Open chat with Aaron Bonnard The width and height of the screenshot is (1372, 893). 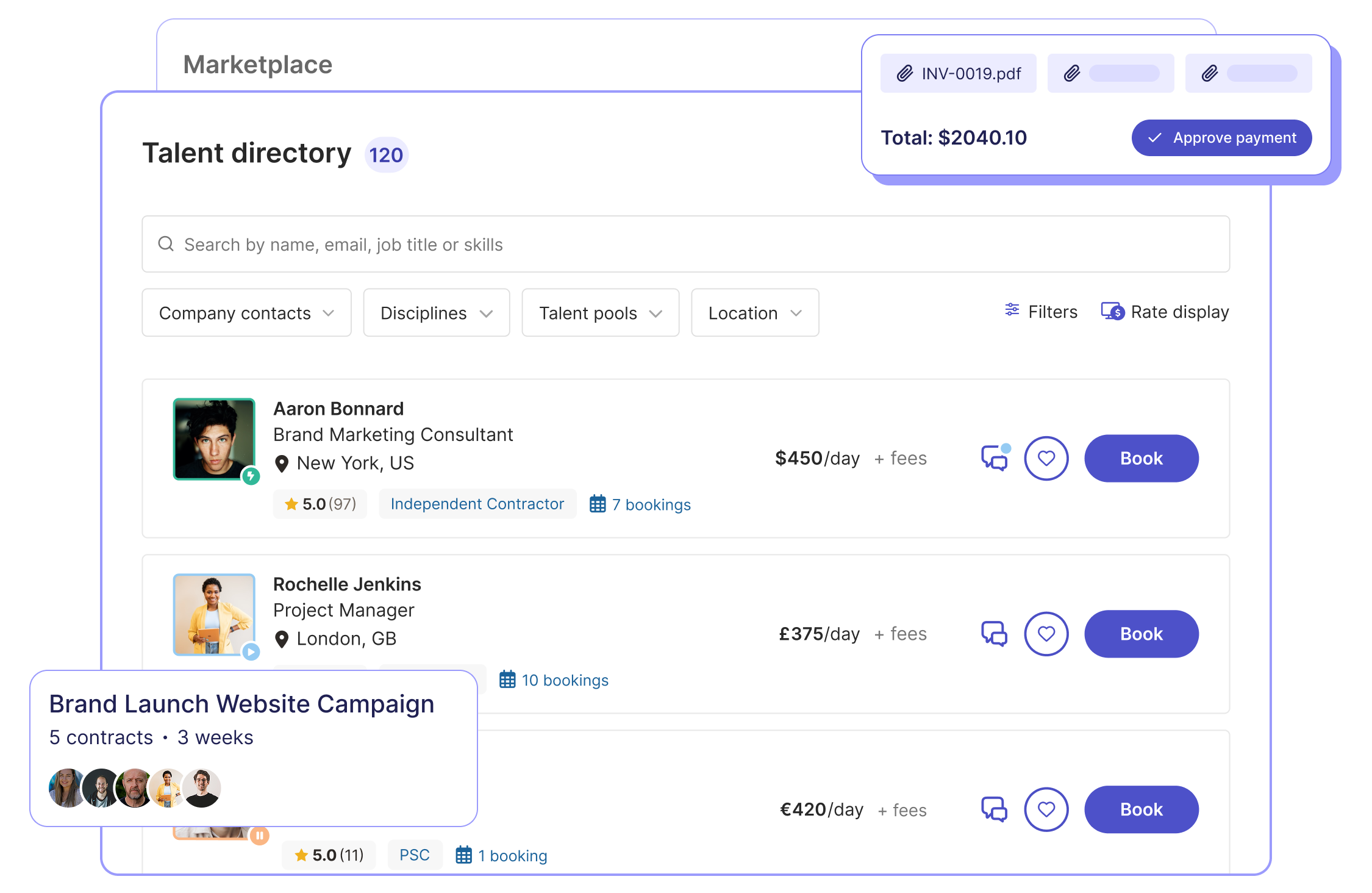[994, 458]
